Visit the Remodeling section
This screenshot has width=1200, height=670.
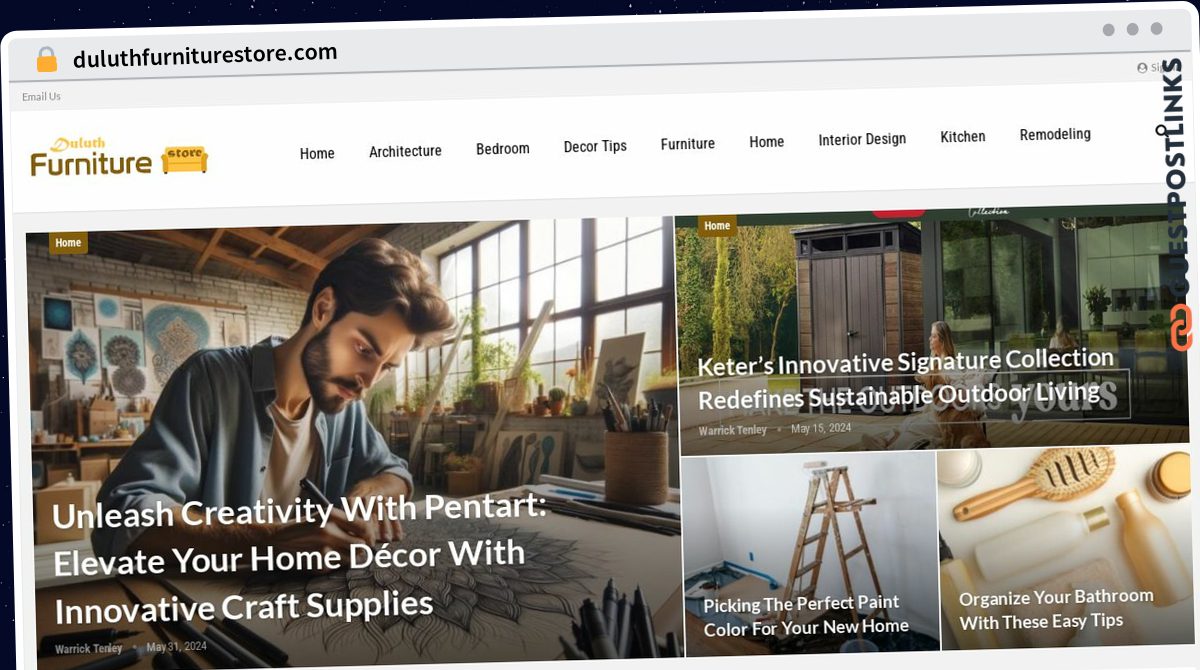pyautogui.click(x=1055, y=134)
